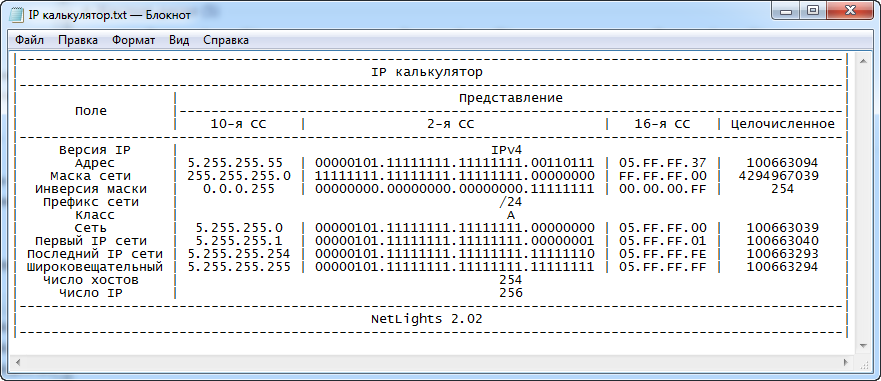Click the '16-я СС' column header

tap(662, 124)
